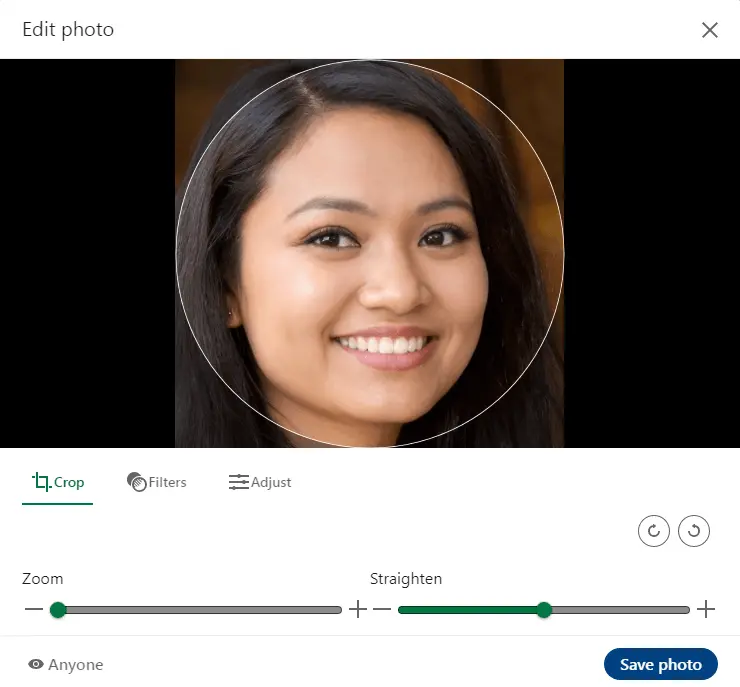
Task: Close the Edit photo dialog
Action: (x=709, y=30)
